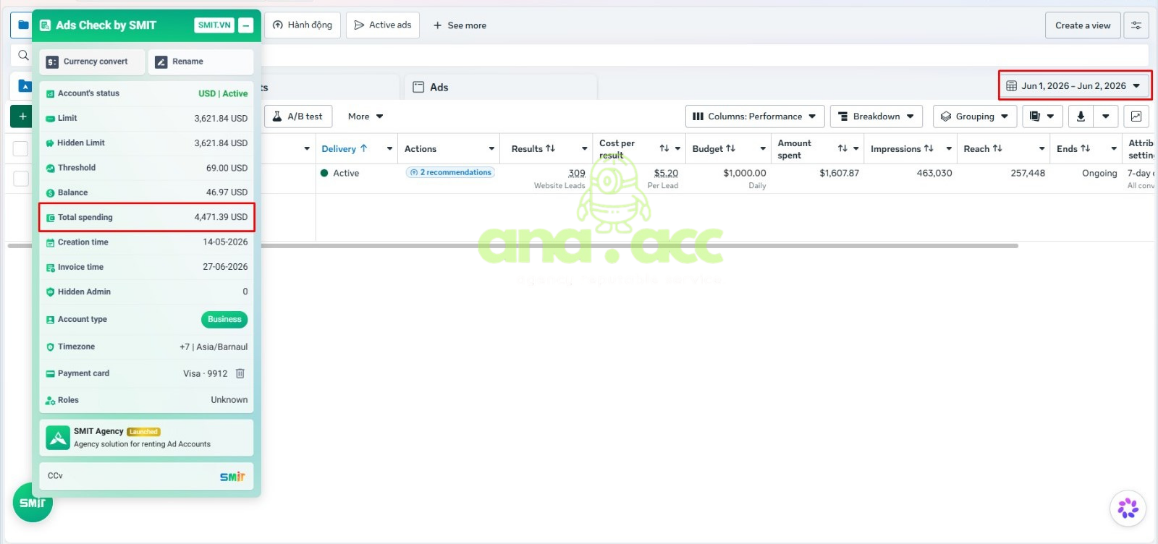Click the Invoice time 27-06-2026 row

point(146,267)
